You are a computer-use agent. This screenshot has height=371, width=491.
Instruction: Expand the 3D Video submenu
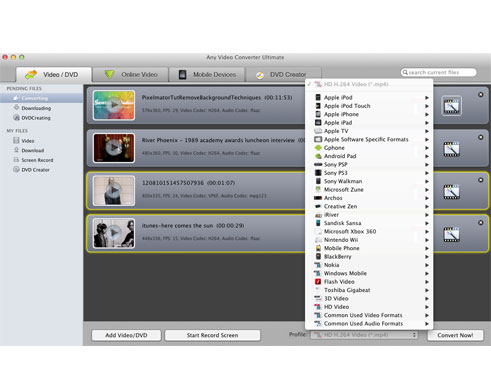click(x=369, y=298)
